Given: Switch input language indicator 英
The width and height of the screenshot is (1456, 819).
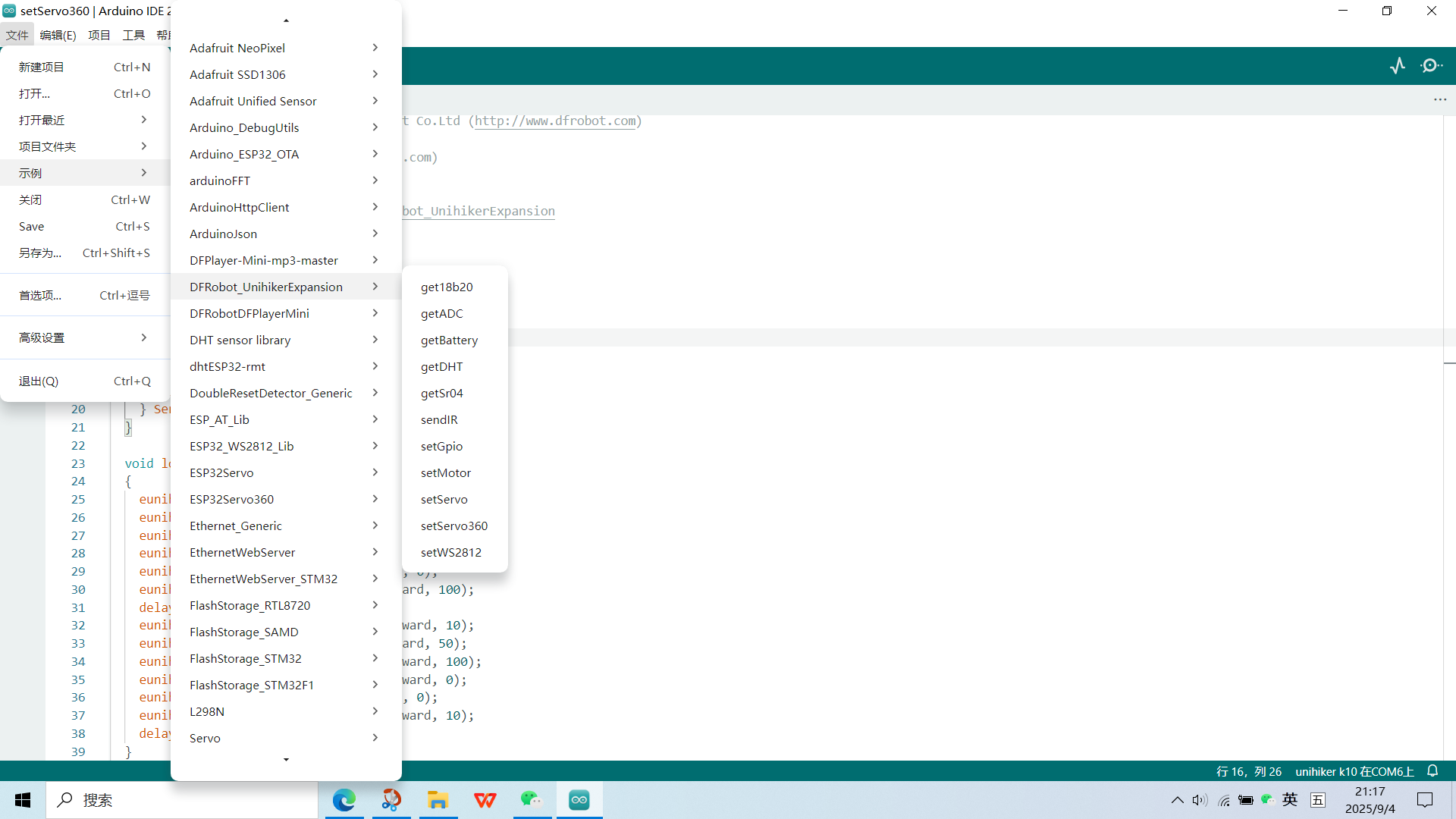Looking at the screenshot, I should 1290,799.
